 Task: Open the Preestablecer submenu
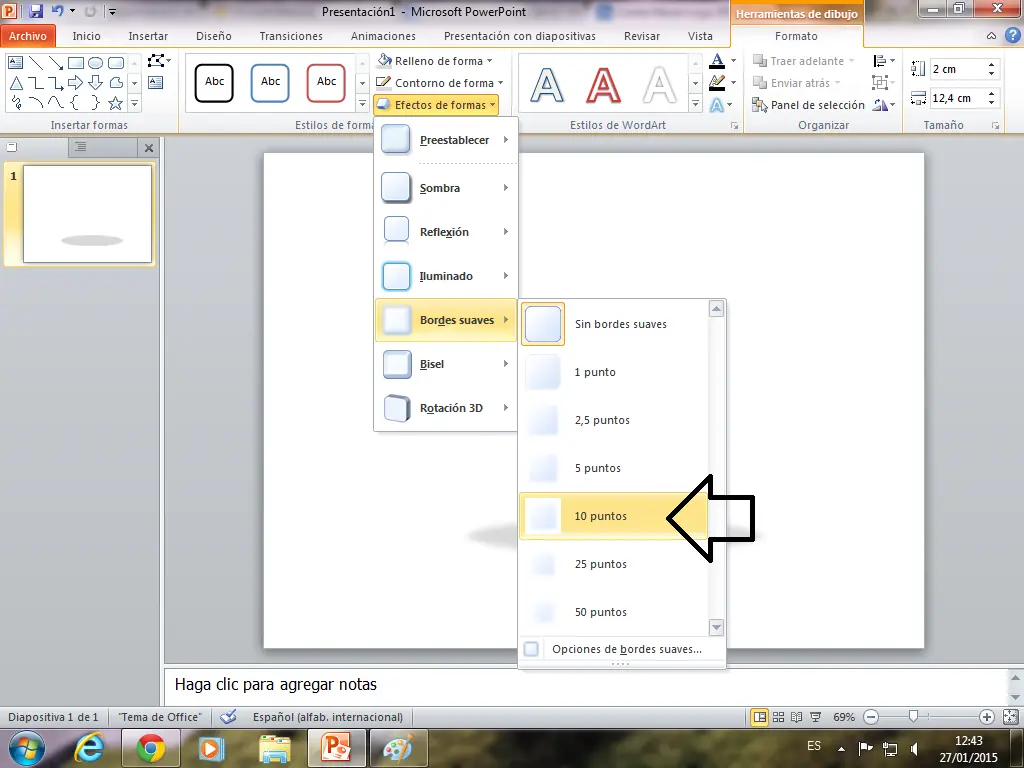click(x=446, y=140)
